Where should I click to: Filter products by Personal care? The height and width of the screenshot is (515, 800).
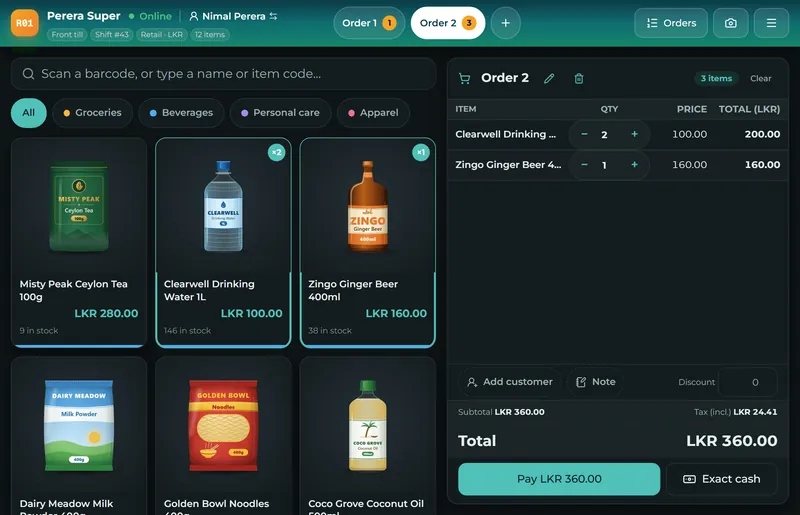pyautogui.click(x=280, y=113)
